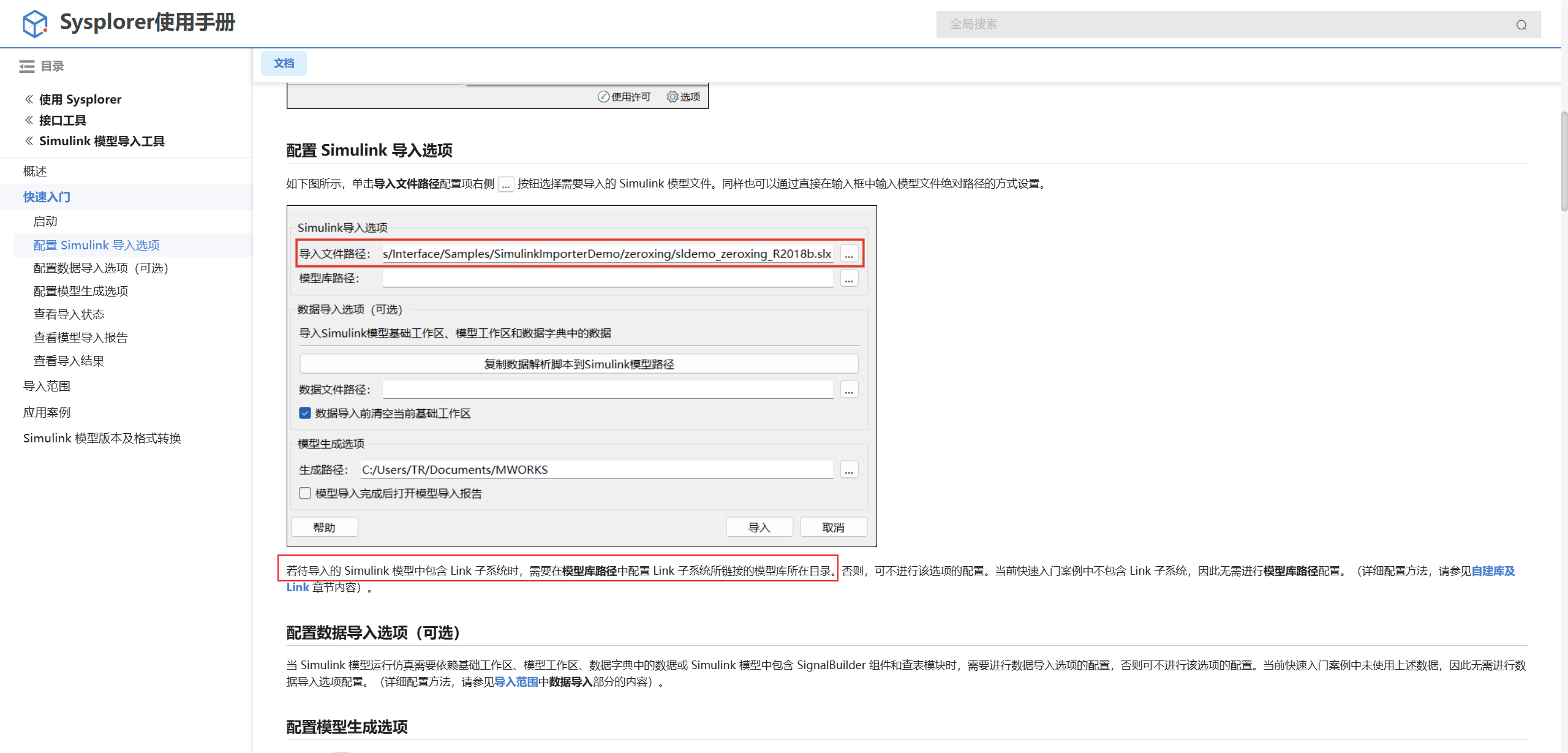
Task: Click browse button for 模型库路径
Action: point(849,278)
